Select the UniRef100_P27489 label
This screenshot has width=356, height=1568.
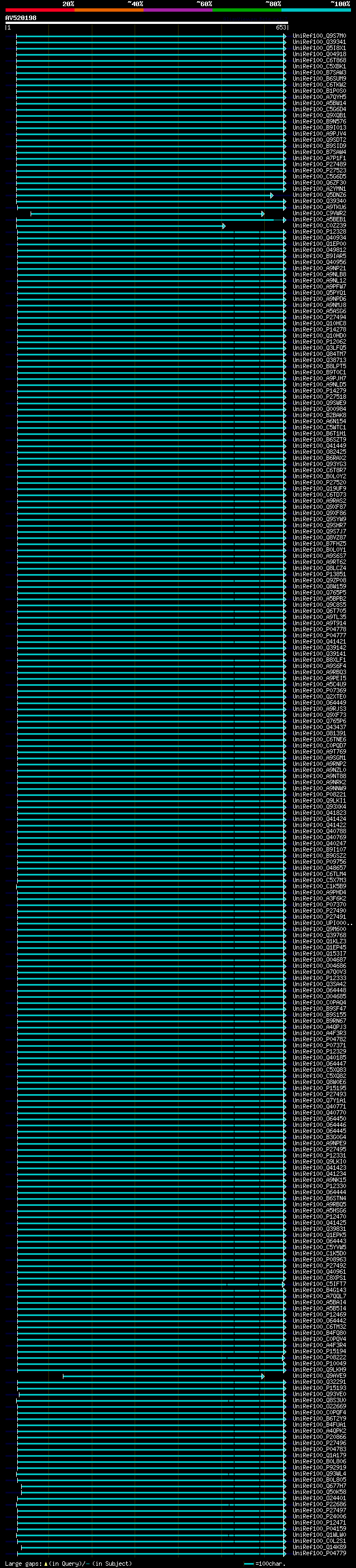click(319, 164)
